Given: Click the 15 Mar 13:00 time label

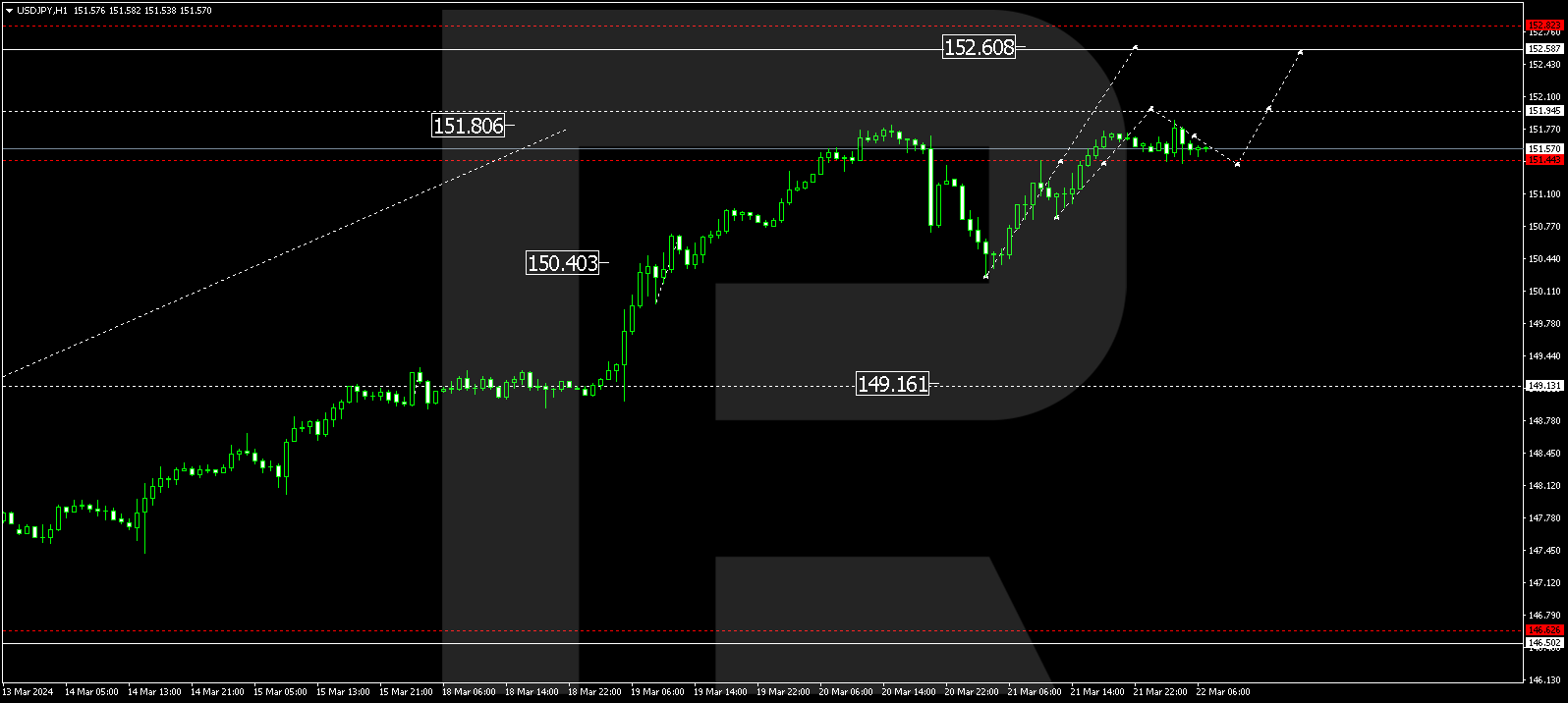Looking at the screenshot, I should click(343, 692).
